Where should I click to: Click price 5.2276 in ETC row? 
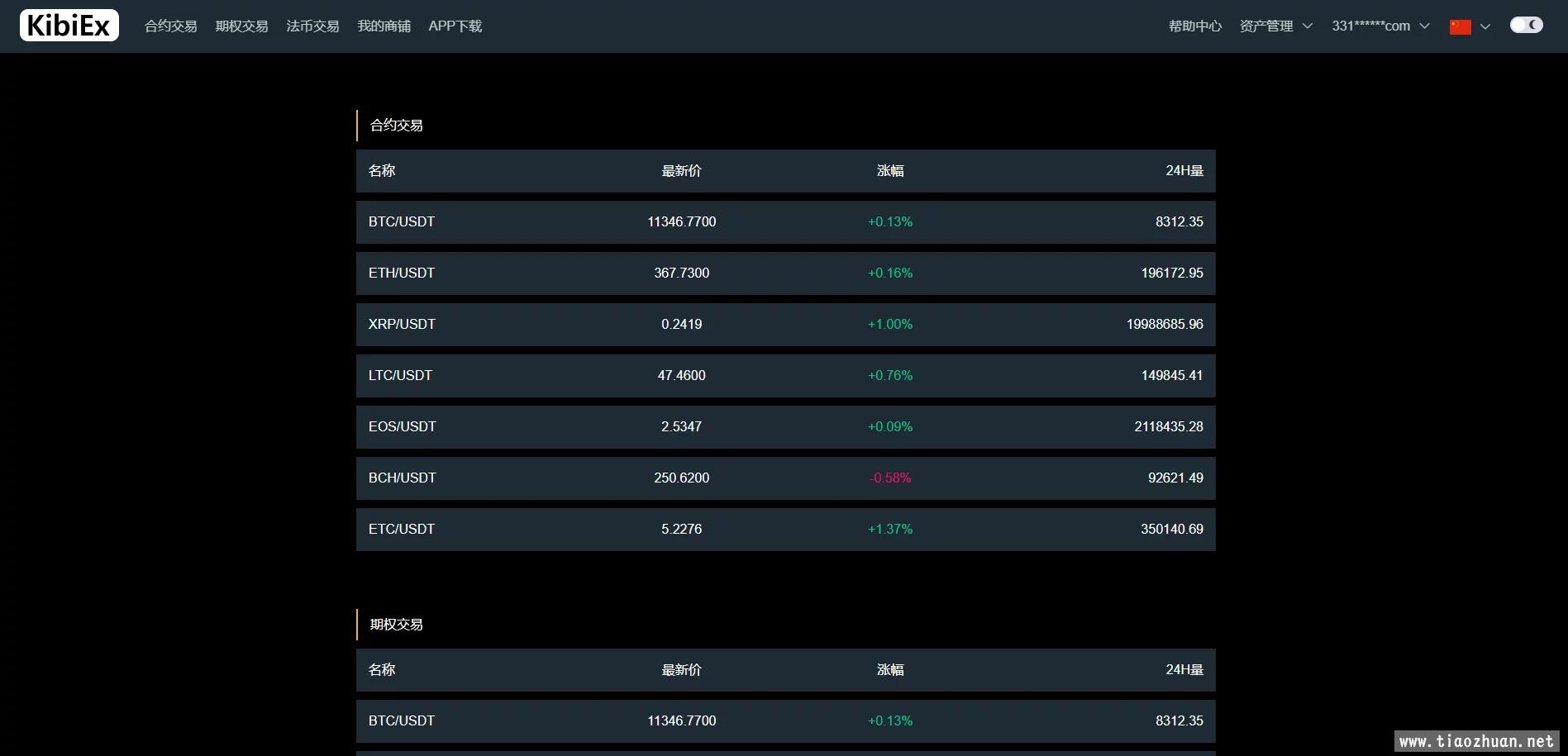(x=682, y=530)
